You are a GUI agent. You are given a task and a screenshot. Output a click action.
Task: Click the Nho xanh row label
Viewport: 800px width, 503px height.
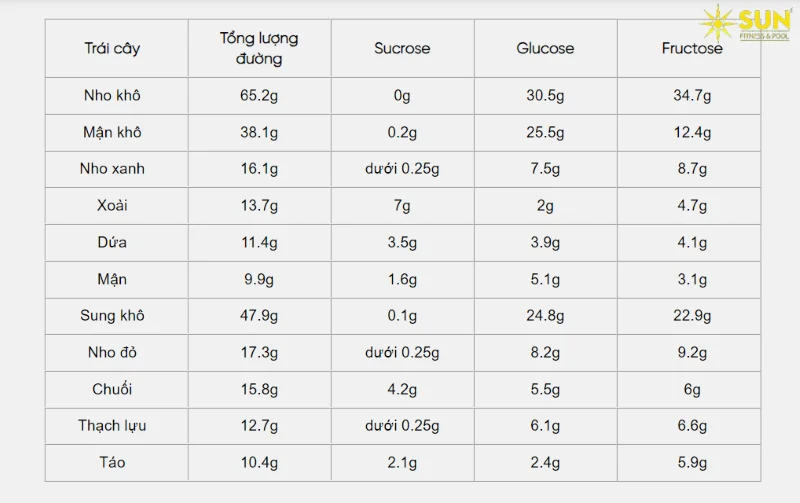point(112,169)
